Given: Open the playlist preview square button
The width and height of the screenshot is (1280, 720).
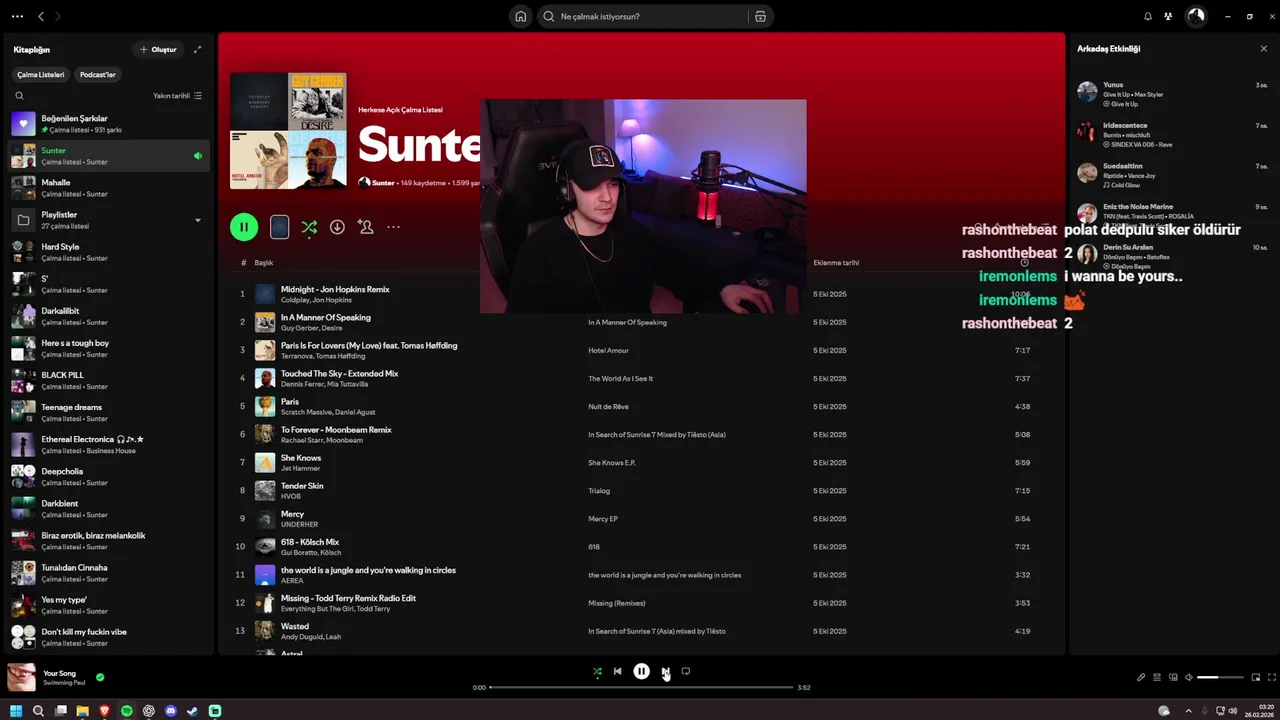Looking at the screenshot, I should pos(280,227).
